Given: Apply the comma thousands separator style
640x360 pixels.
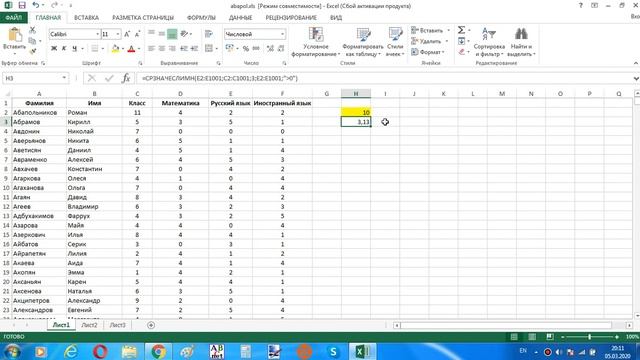Looking at the screenshot, I should pos(256,49).
